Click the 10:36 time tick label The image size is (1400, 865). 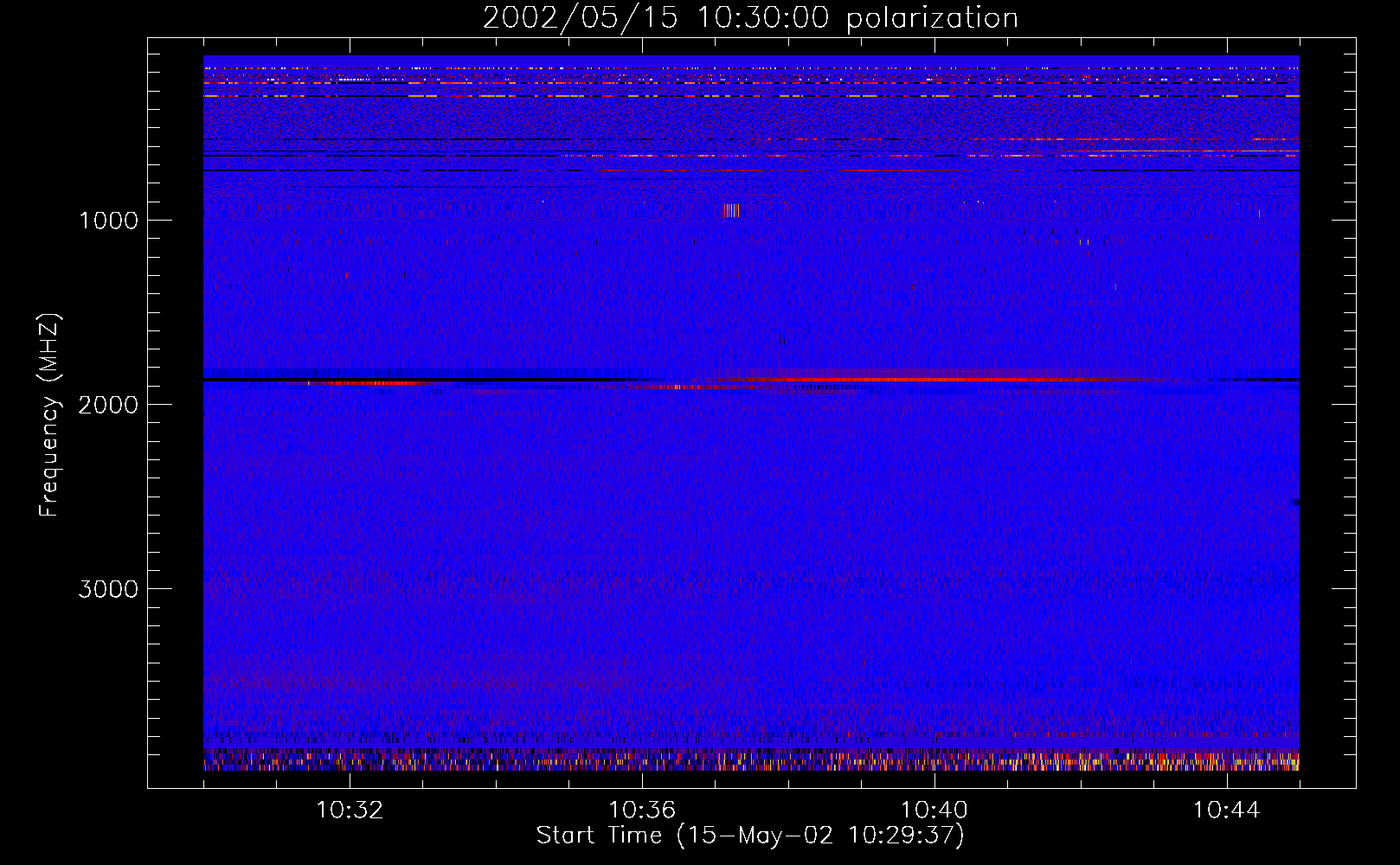642,811
